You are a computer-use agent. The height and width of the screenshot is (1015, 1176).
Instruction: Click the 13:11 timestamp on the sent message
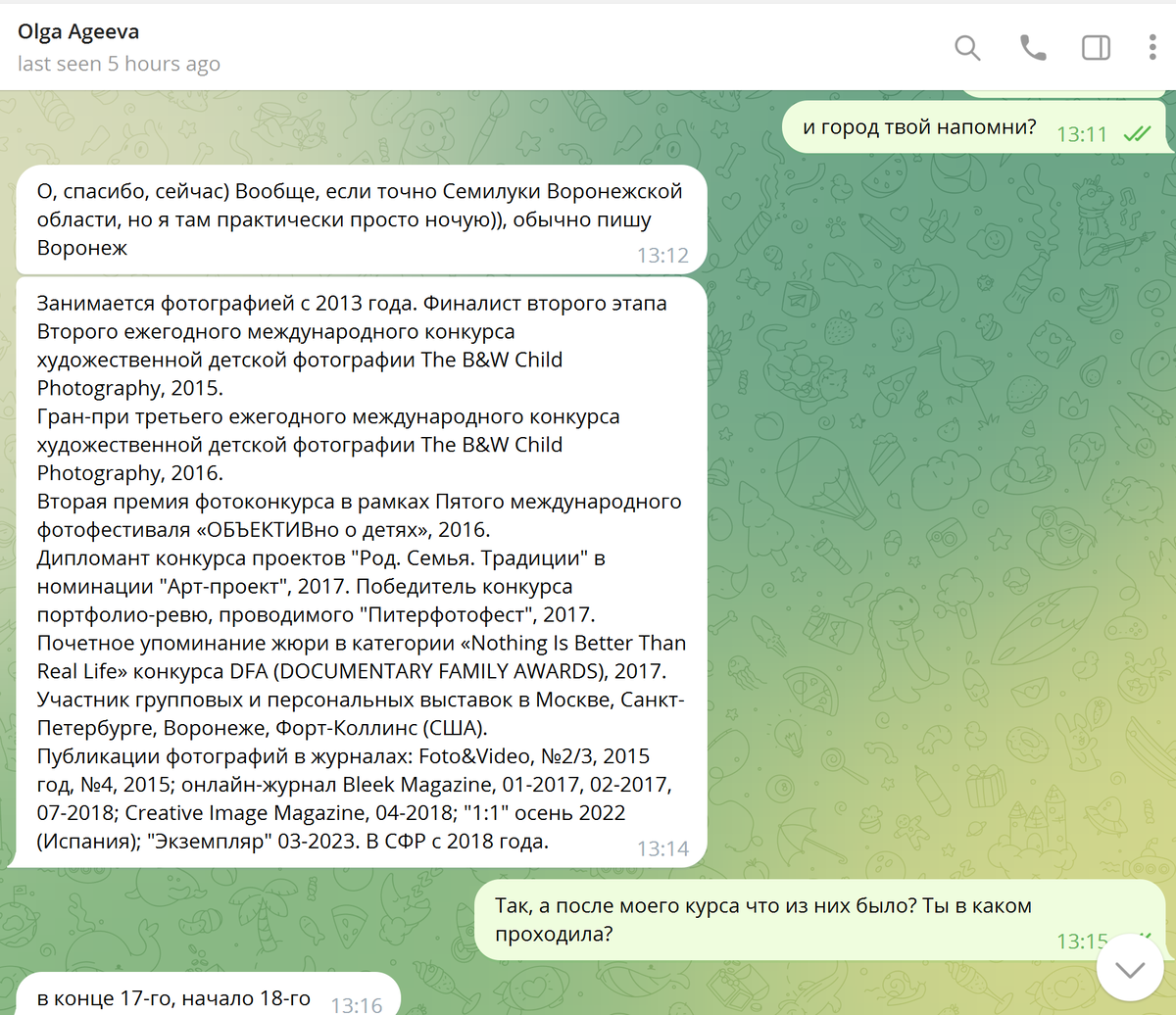pos(1081,134)
